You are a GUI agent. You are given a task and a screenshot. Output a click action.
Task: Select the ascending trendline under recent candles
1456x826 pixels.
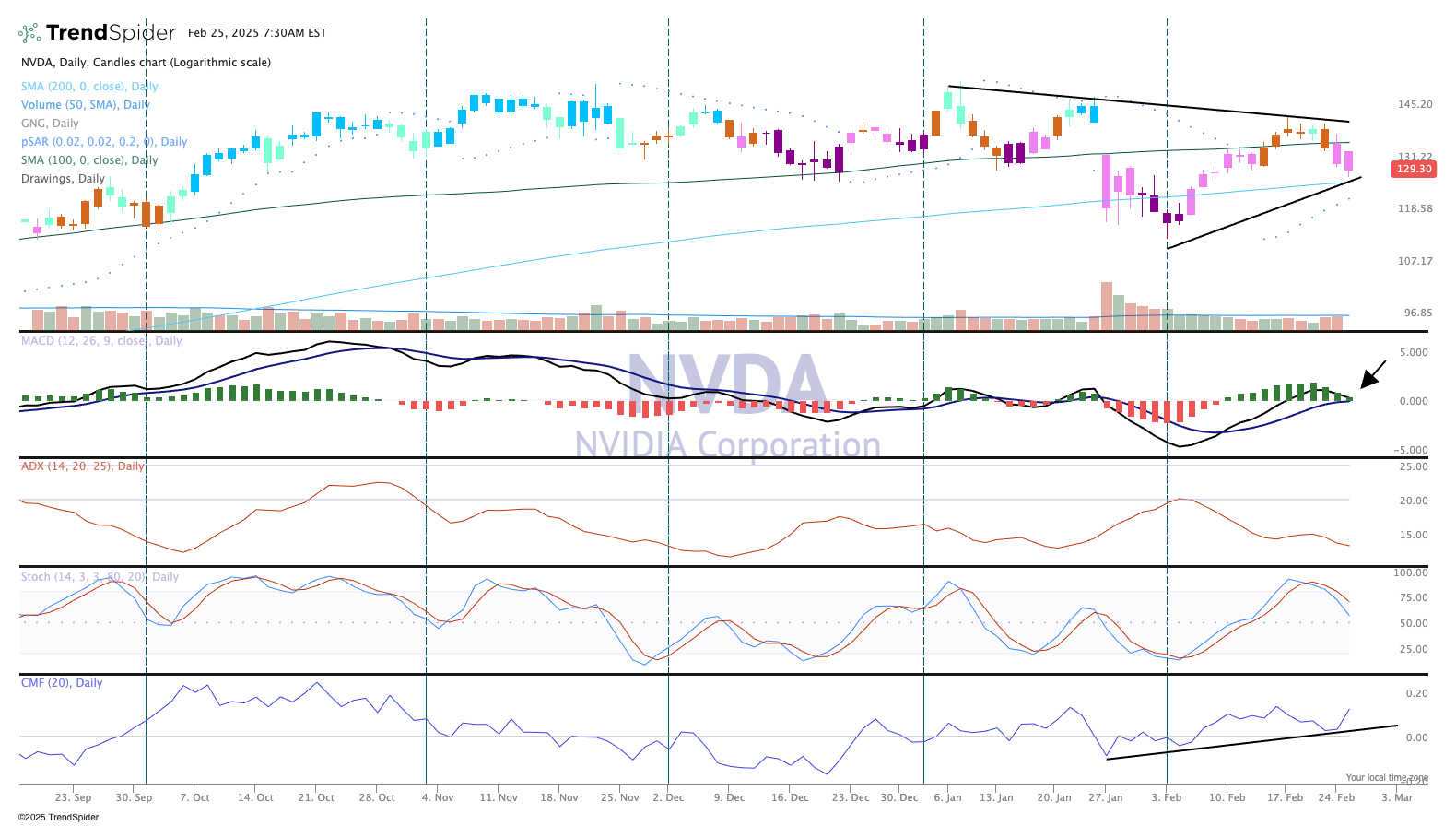(1262, 214)
